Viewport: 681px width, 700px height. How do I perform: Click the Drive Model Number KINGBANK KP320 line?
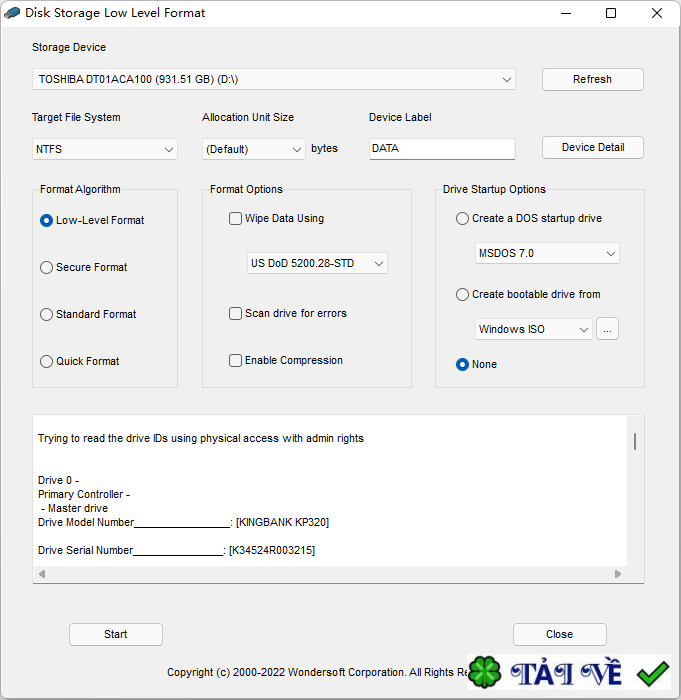[184, 522]
